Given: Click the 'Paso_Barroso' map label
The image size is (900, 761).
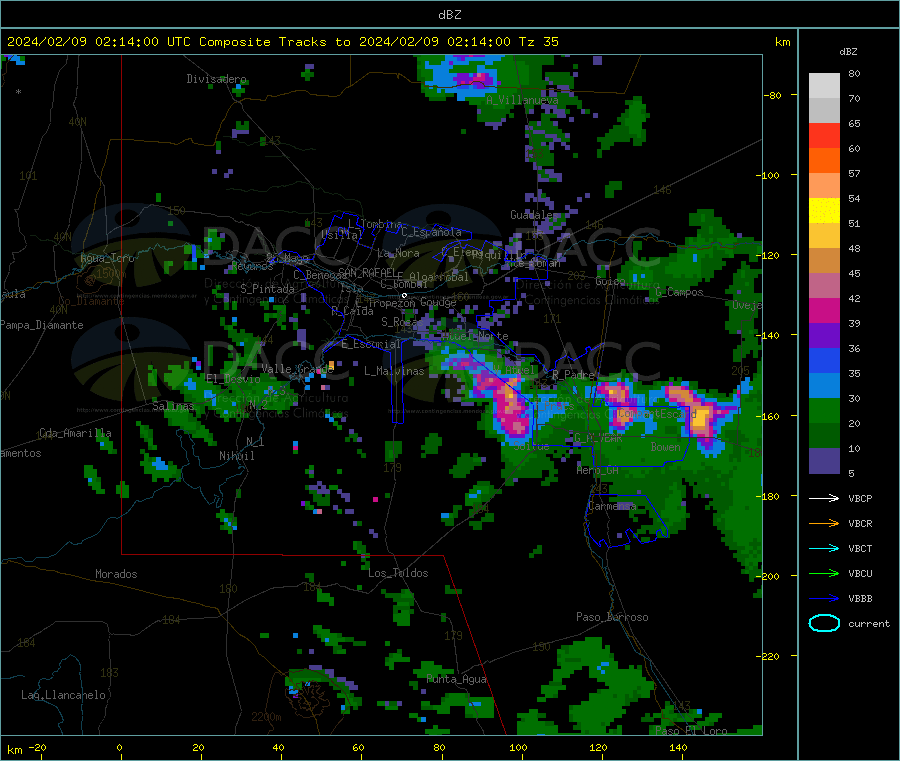Looking at the screenshot, I should (x=612, y=617).
